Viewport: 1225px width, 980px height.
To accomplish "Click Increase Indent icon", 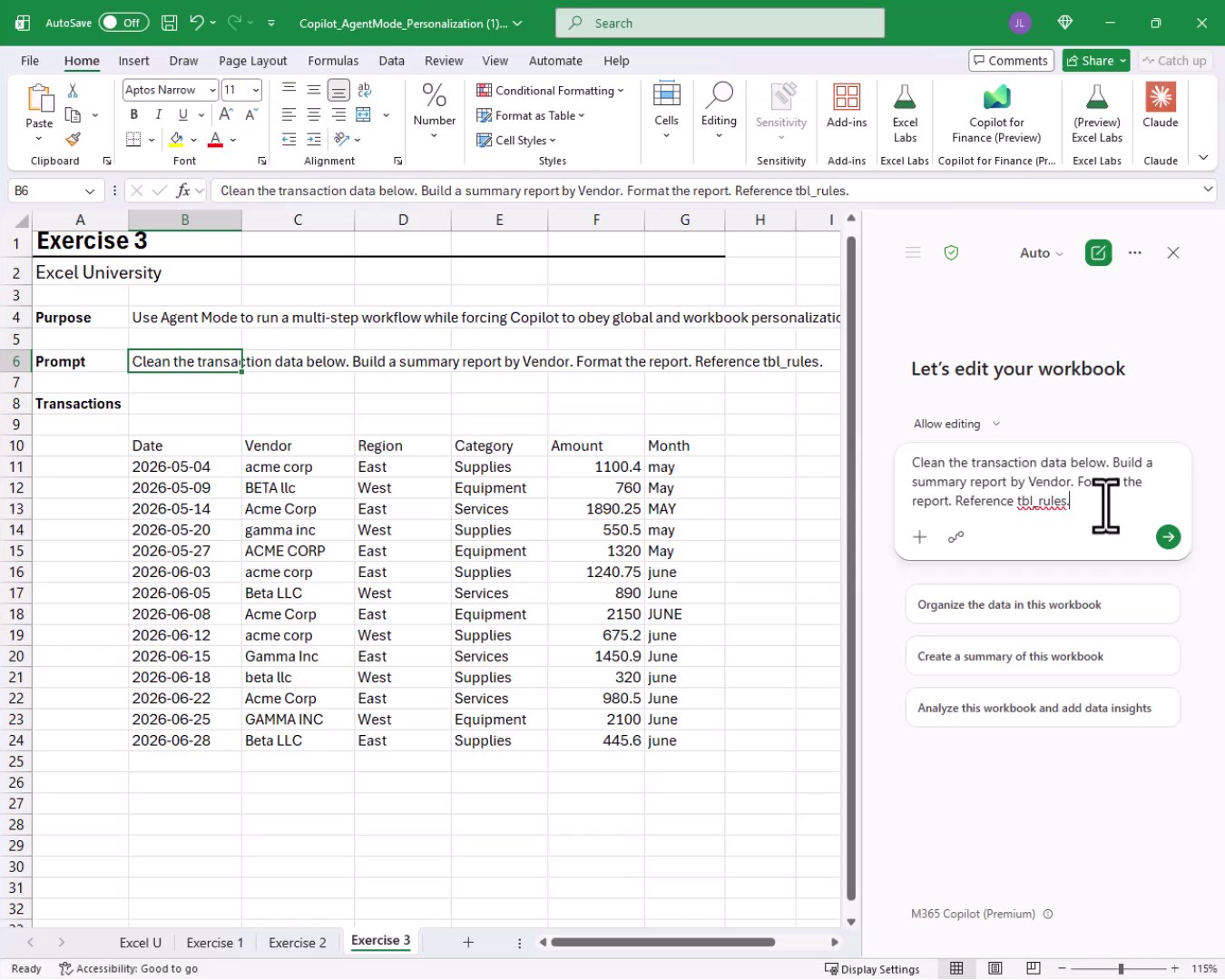I will (x=313, y=140).
